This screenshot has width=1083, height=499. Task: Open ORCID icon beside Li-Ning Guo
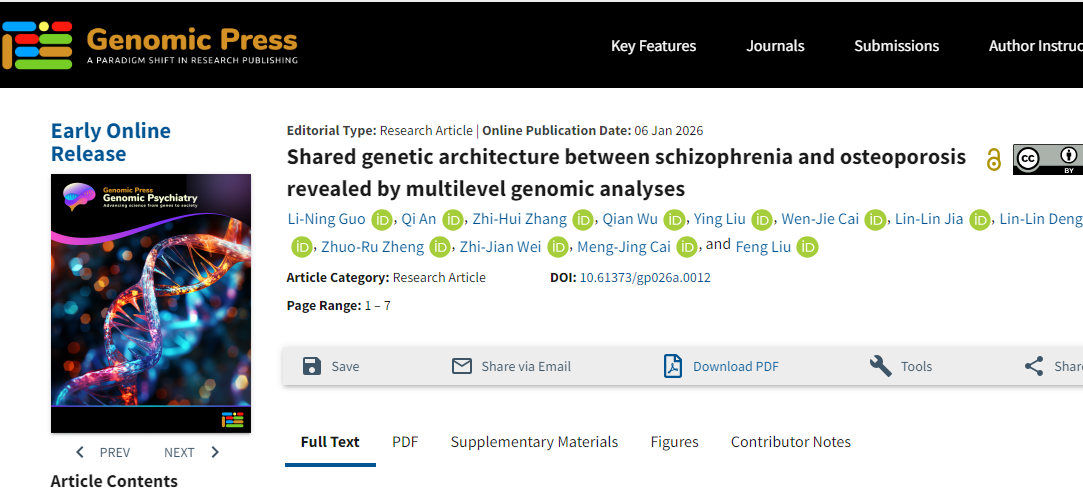[381, 220]
